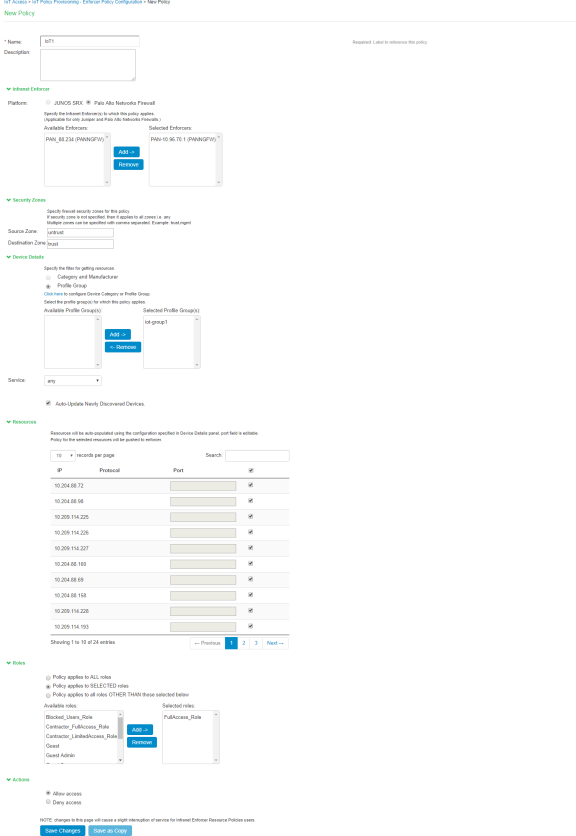576x836 pixels.
Task: Select Policy applies to ALL roles
Action: [x=48, y=678]
